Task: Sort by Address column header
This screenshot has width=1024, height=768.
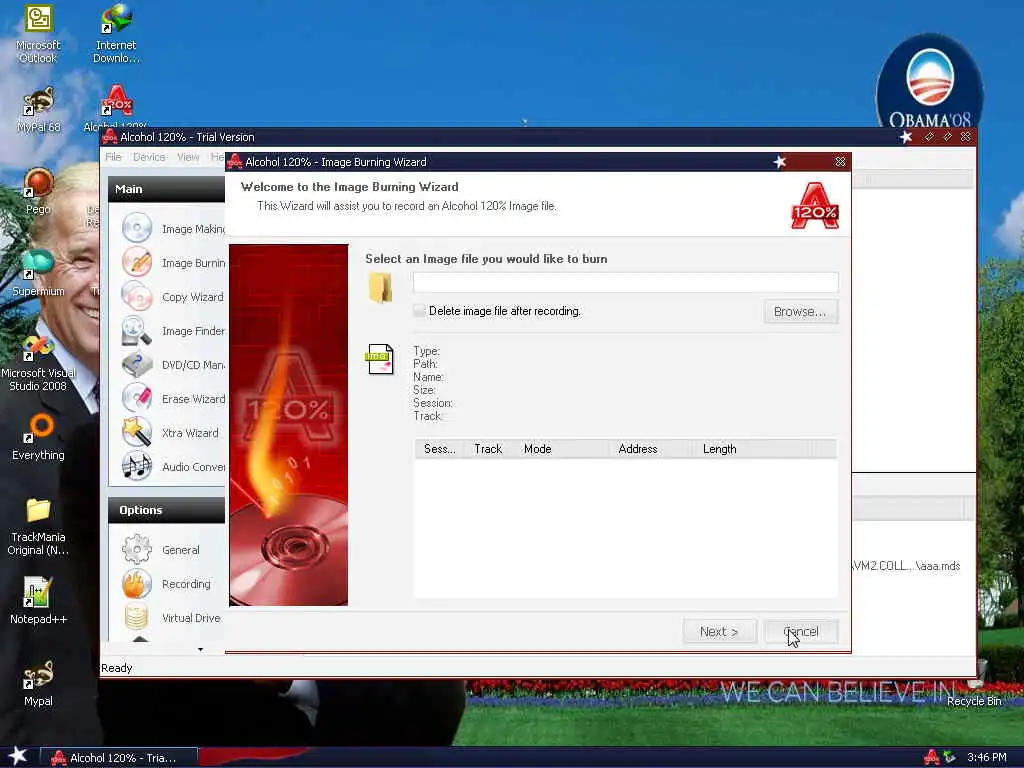Action: pos(650,449)
